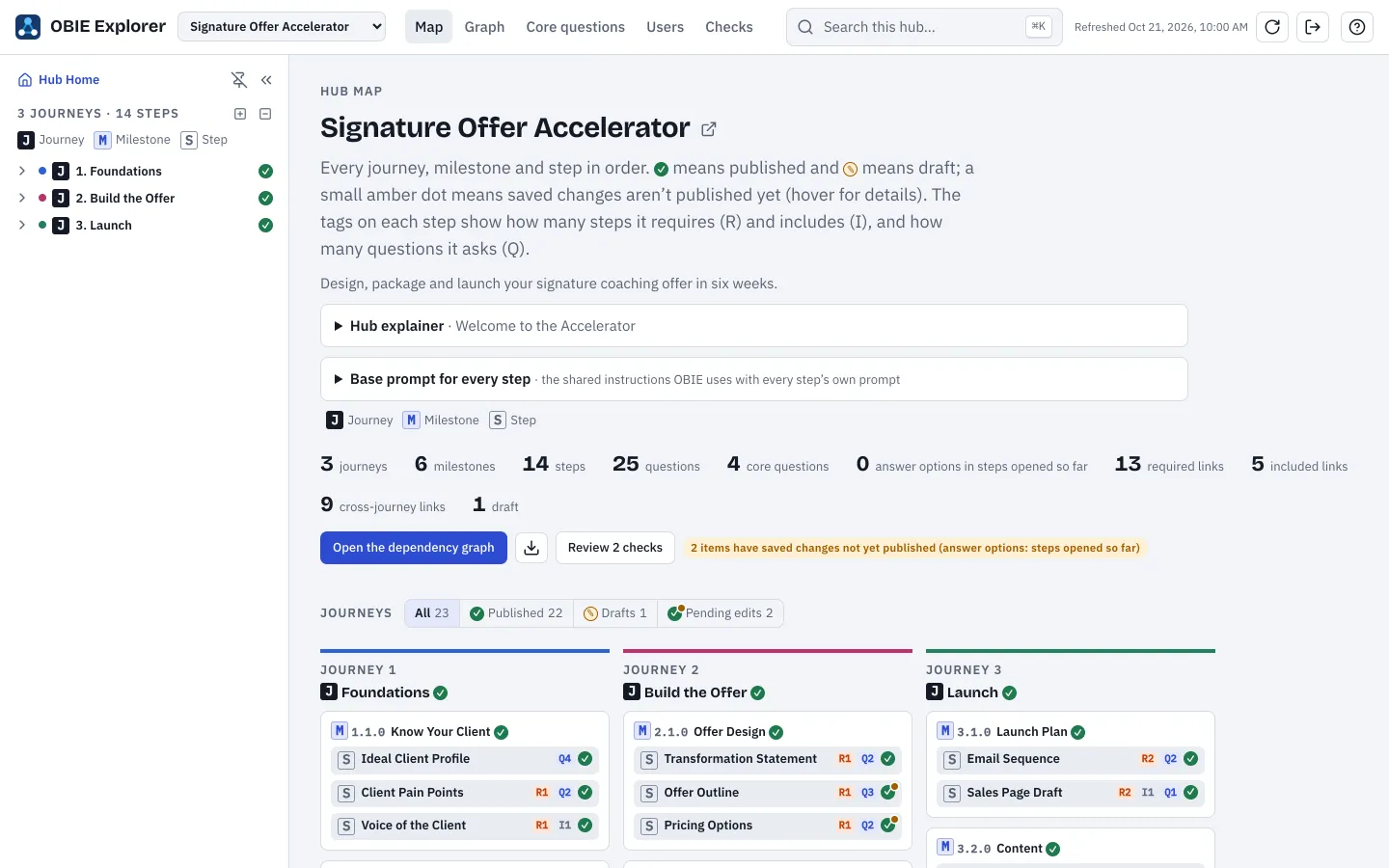
Task: Click the OBIE Explorer logo icon
Action: pyautogui.click(x=28, y=27)
